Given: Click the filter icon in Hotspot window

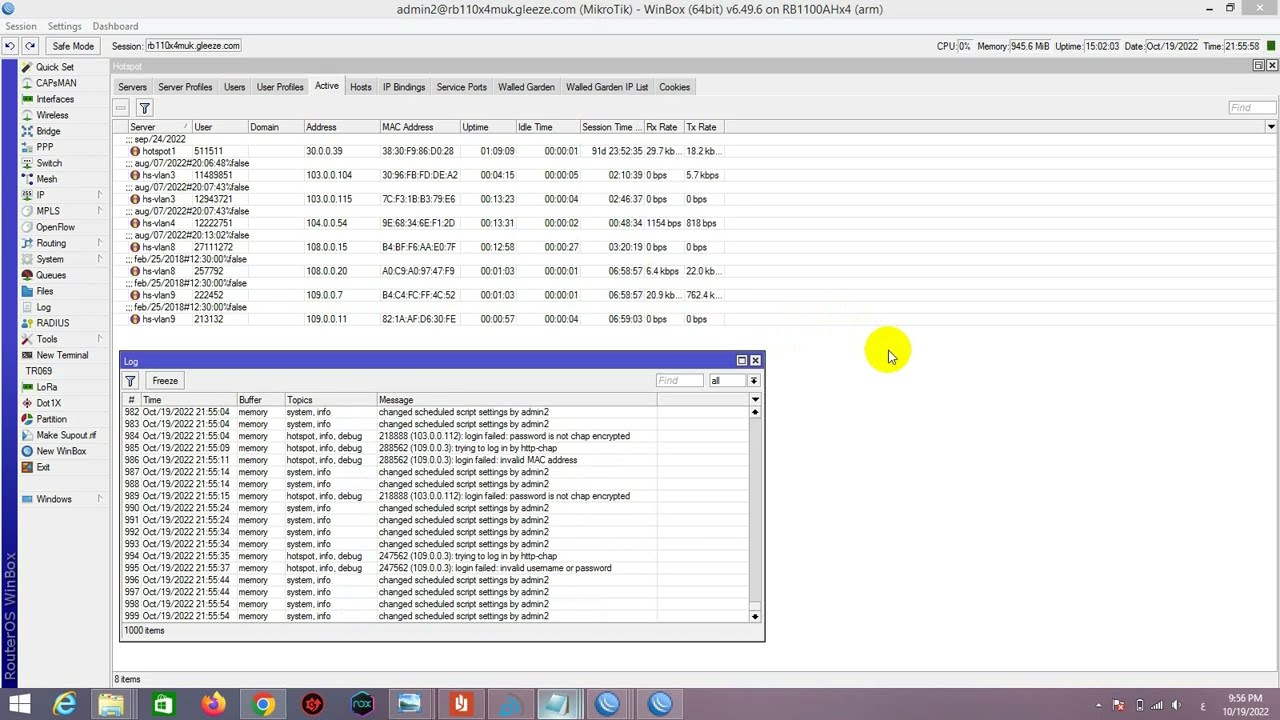Looking at the screenshot, I should 144,108.
